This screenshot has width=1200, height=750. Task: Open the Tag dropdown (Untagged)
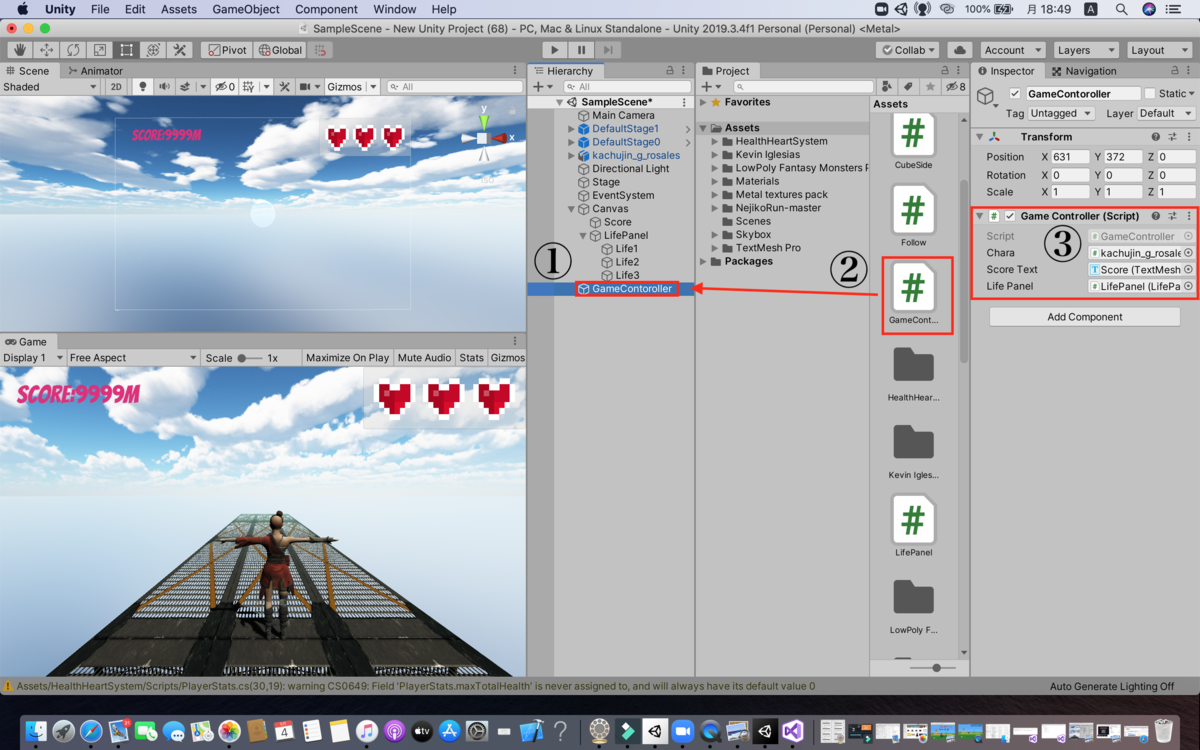pos(1062,114)
